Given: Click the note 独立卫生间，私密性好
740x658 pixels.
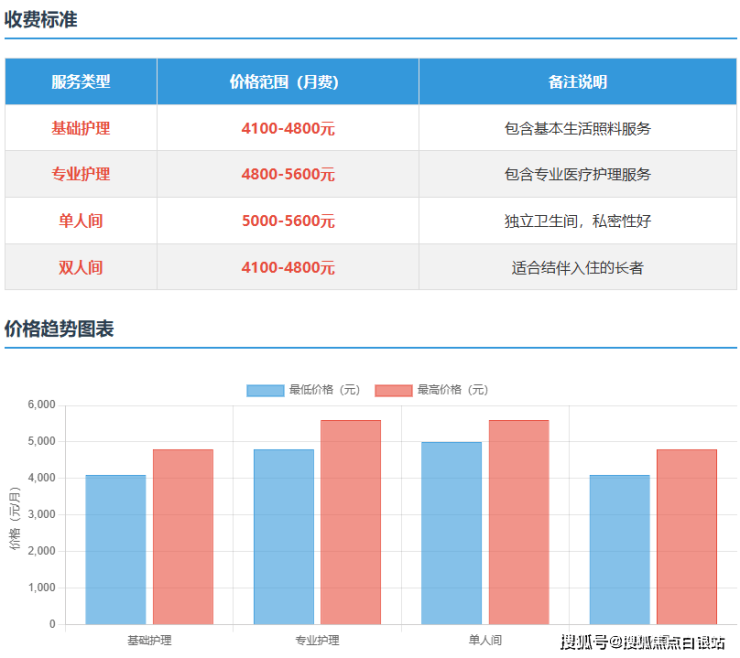Looking at the screenshot, I should [578, 221].
